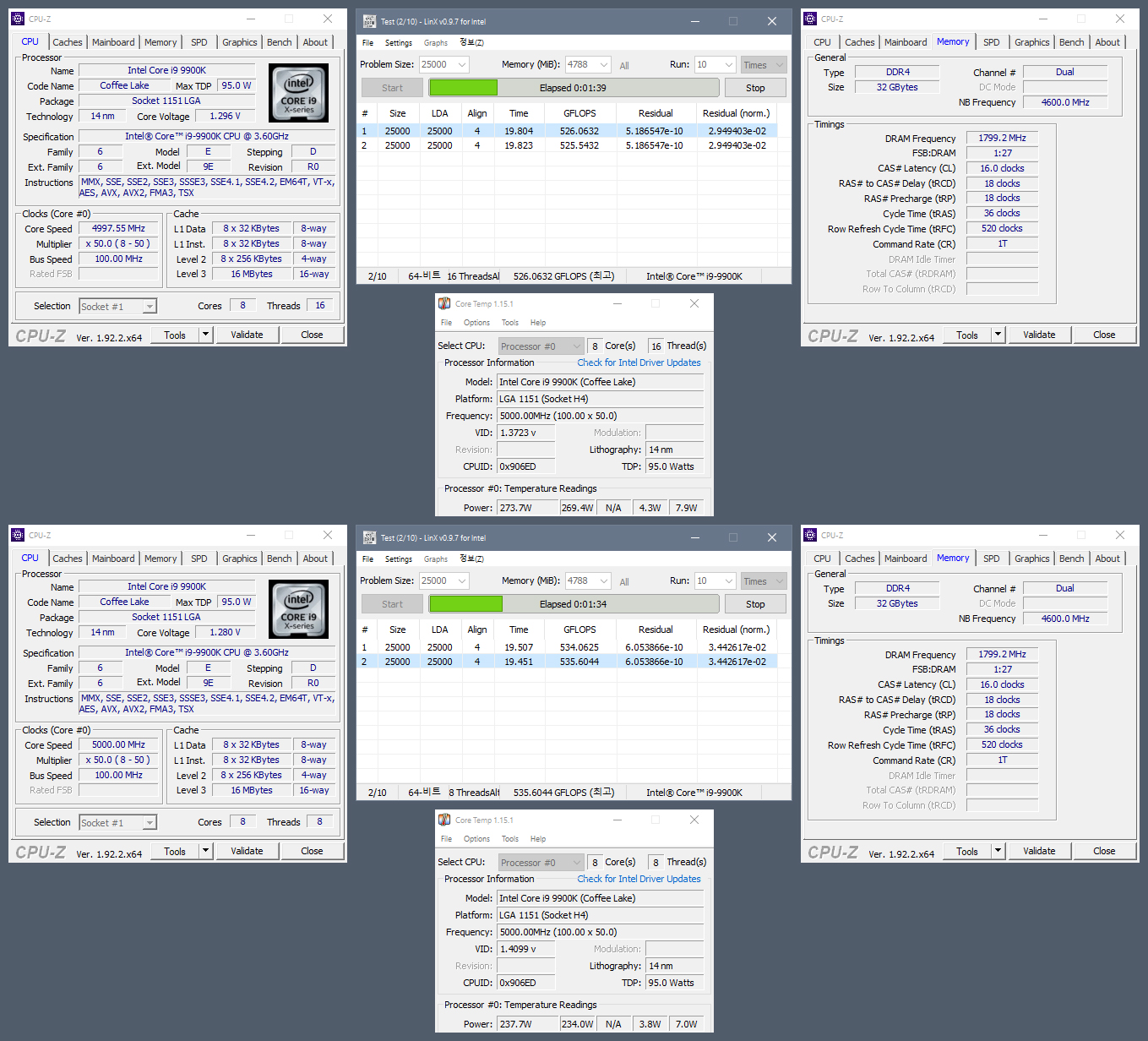Open the SPD tab in the upper CPU-Z Memory window
Screen dimensions: 1148x1041
pos(992,42)
